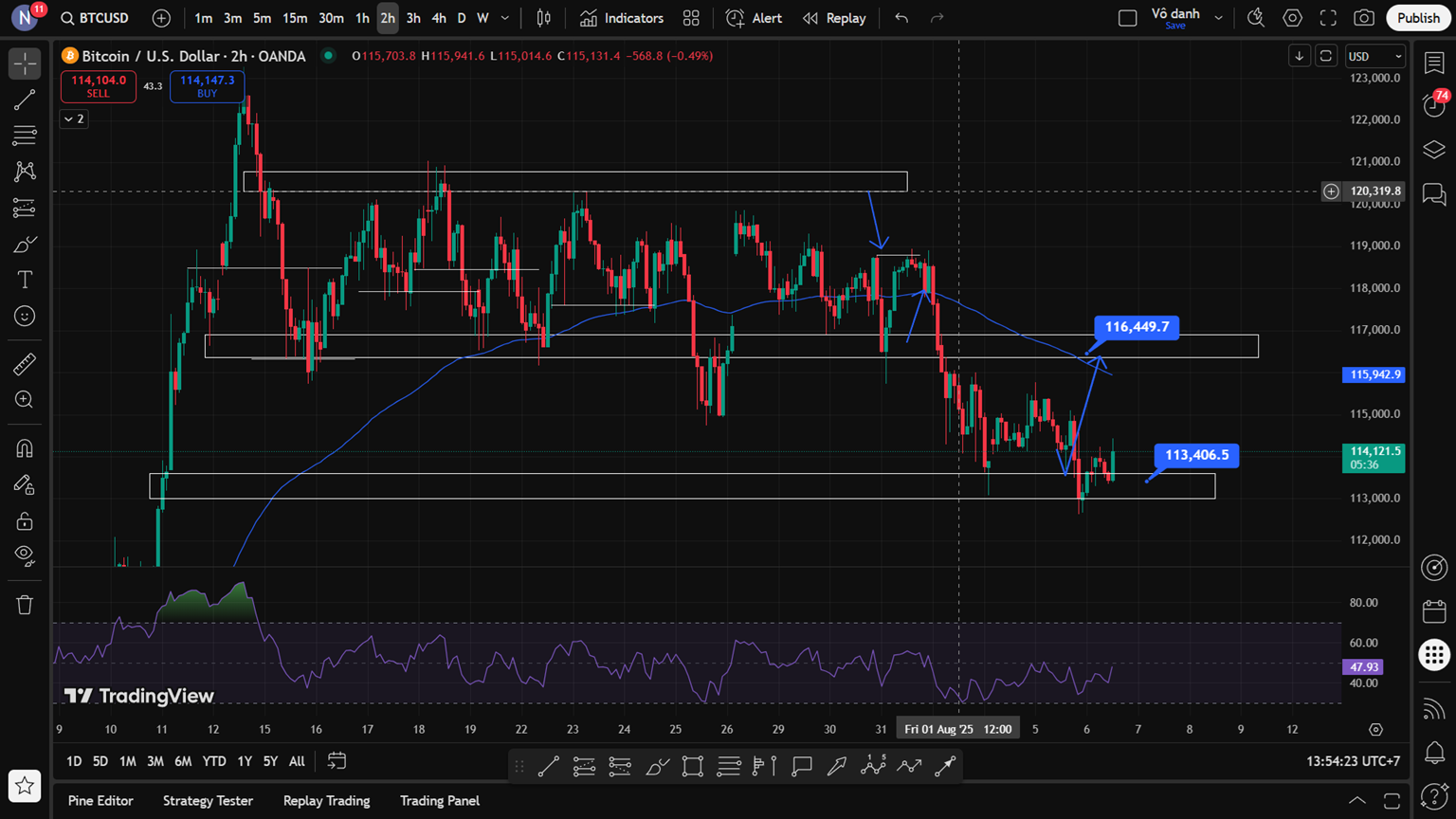Open quick search icon in top bar

click(x=1256, y=18)
